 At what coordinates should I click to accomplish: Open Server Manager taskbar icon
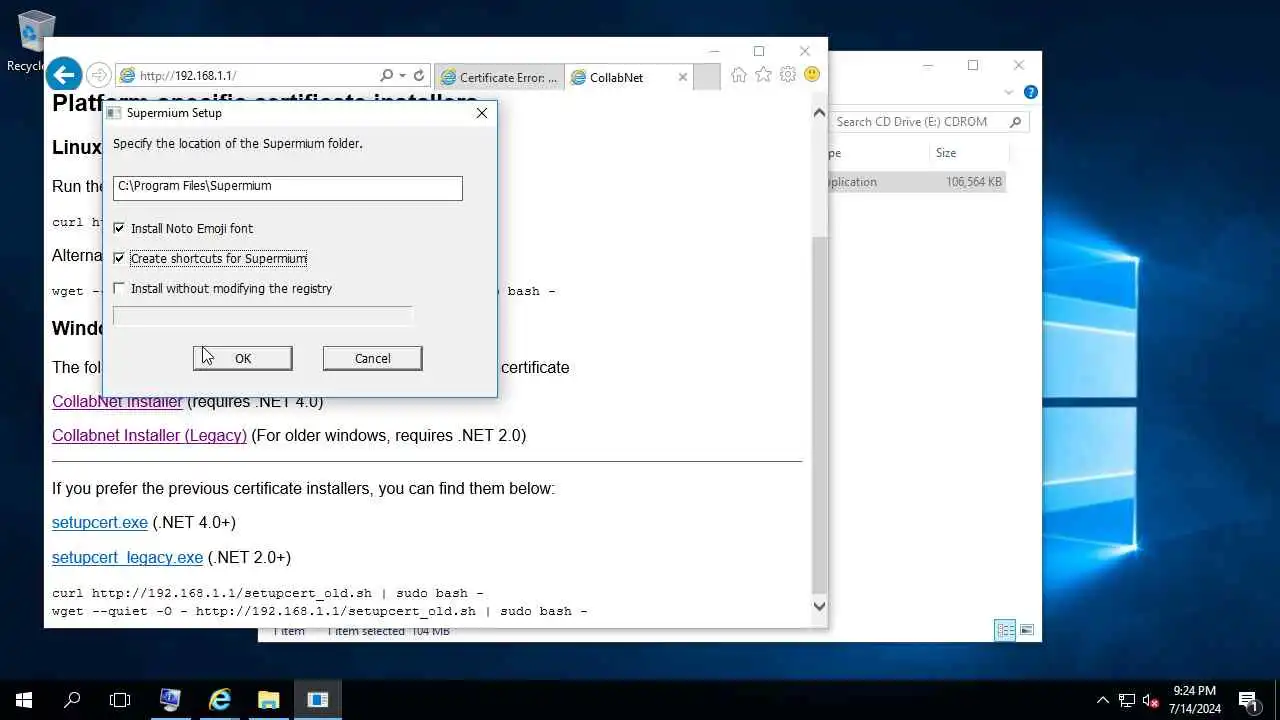(170, 700)
